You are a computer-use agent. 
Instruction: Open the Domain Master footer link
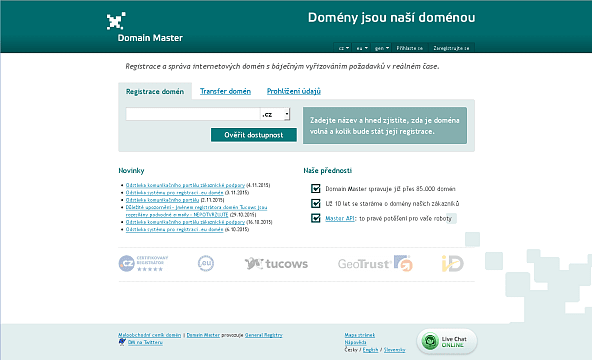(203, 335)
